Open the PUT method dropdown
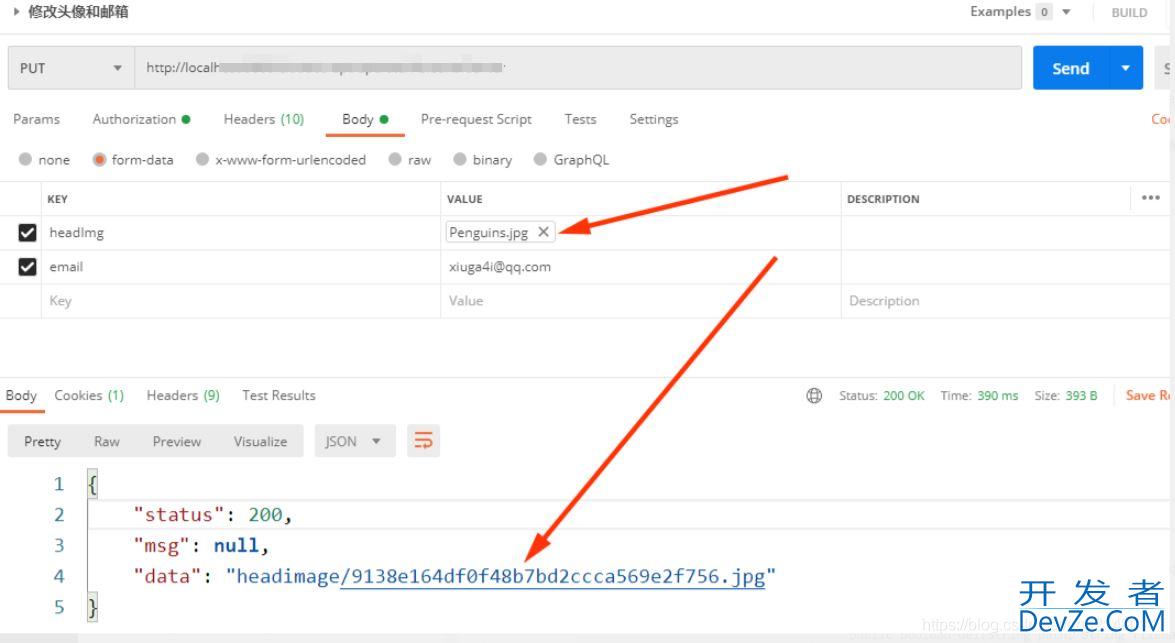The width and height of the screenshot is (1175, 643). tap(71, 68)
